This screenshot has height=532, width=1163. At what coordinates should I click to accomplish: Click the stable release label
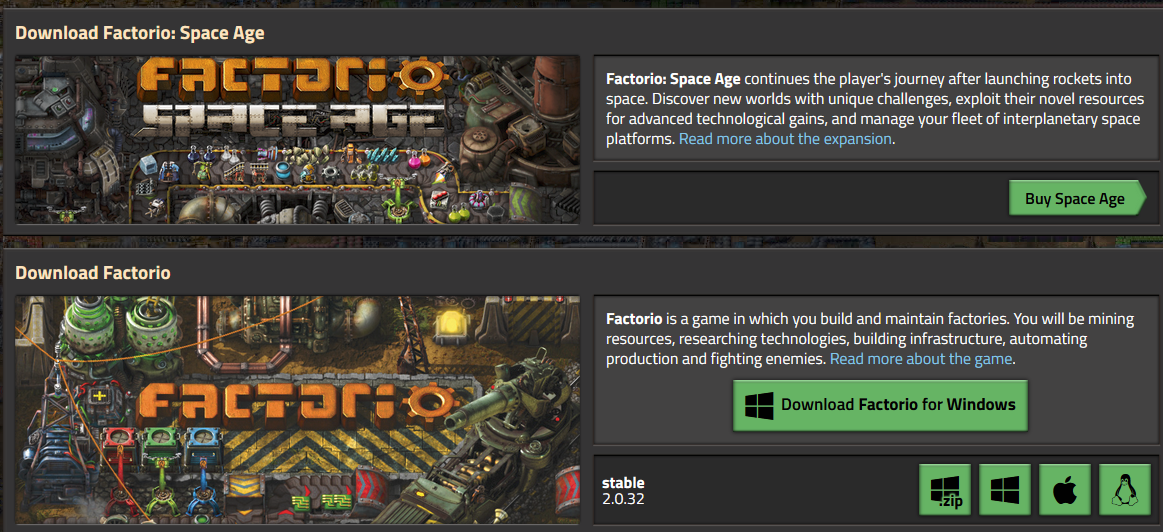[623, 483]
